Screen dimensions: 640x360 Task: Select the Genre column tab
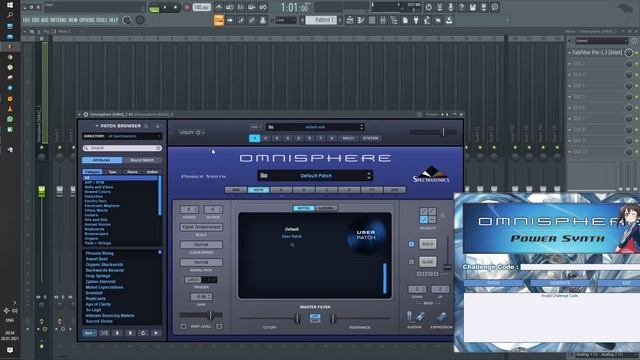point(132,172)
